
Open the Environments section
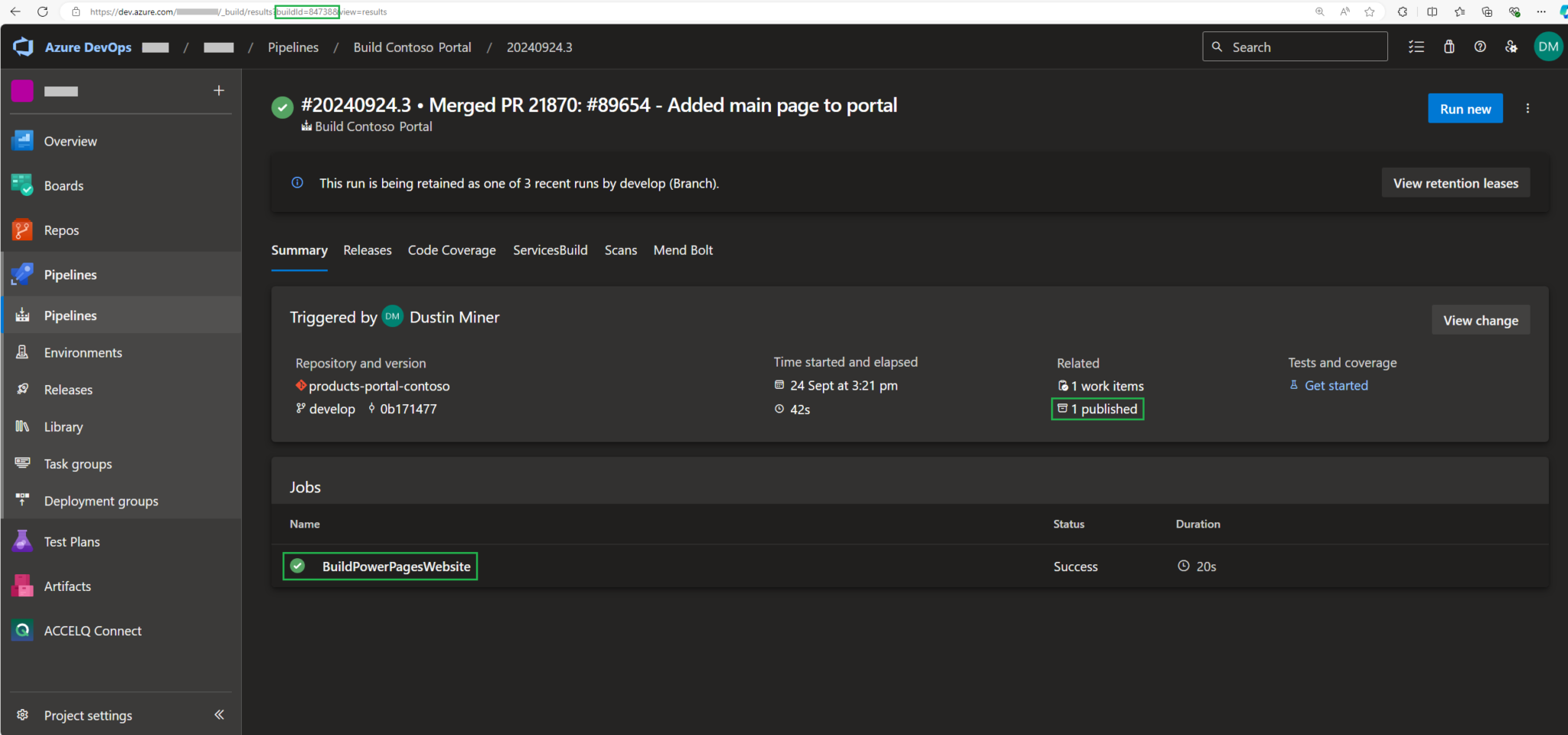pyautogui.click(x=83, y=352)
